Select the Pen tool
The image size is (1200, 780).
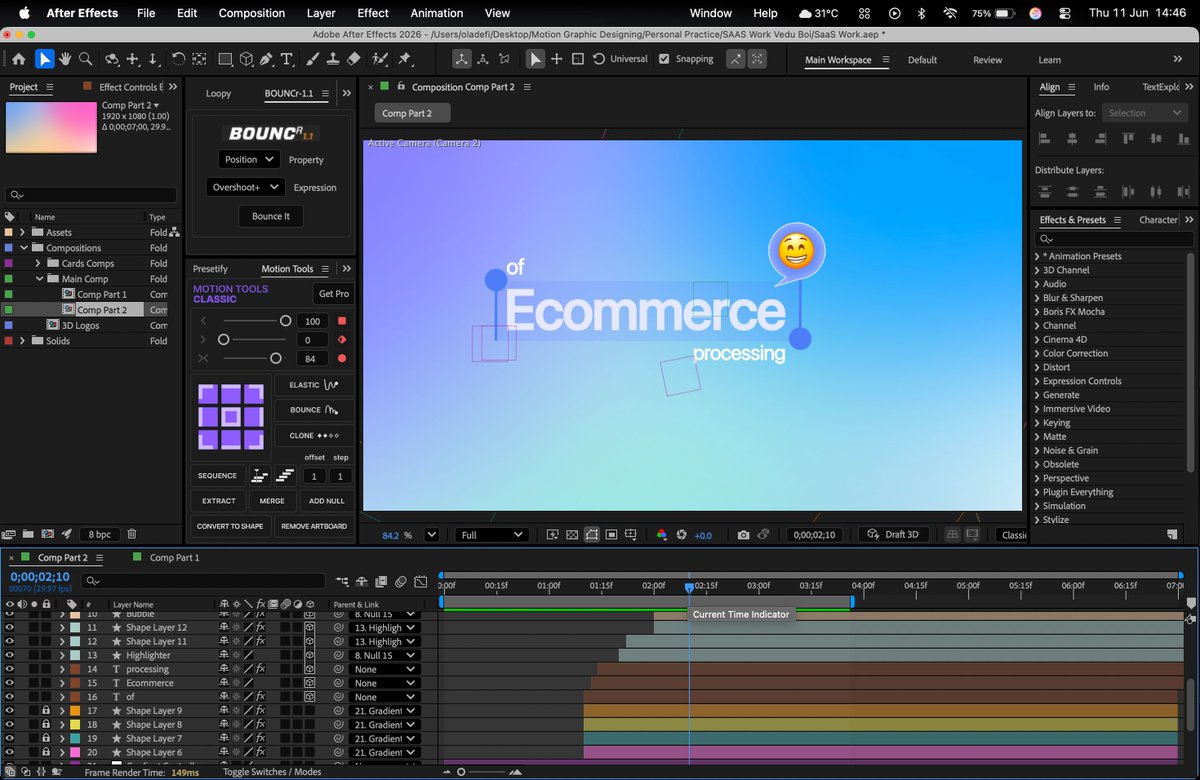[x=267, y=59]
